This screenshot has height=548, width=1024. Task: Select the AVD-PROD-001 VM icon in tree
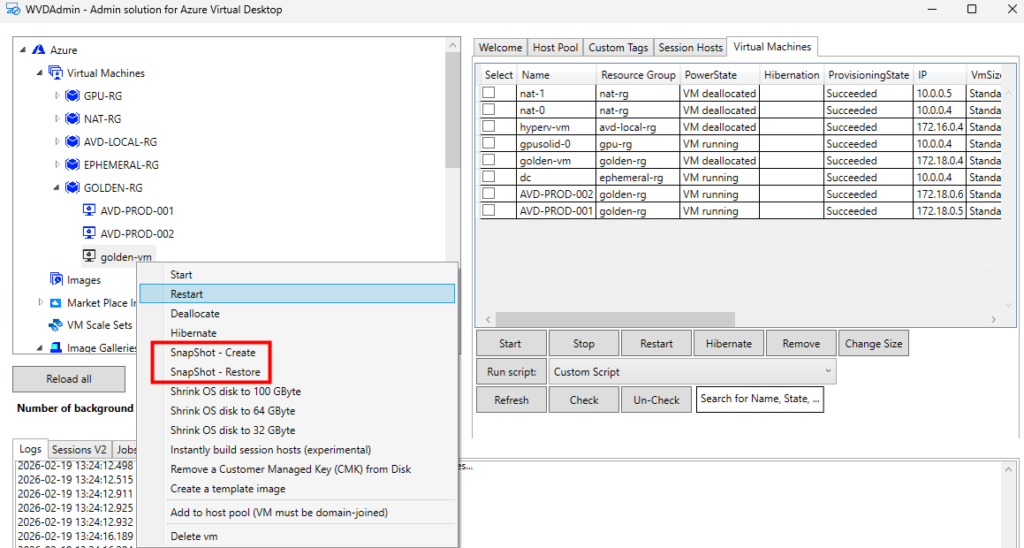point(89,211)
